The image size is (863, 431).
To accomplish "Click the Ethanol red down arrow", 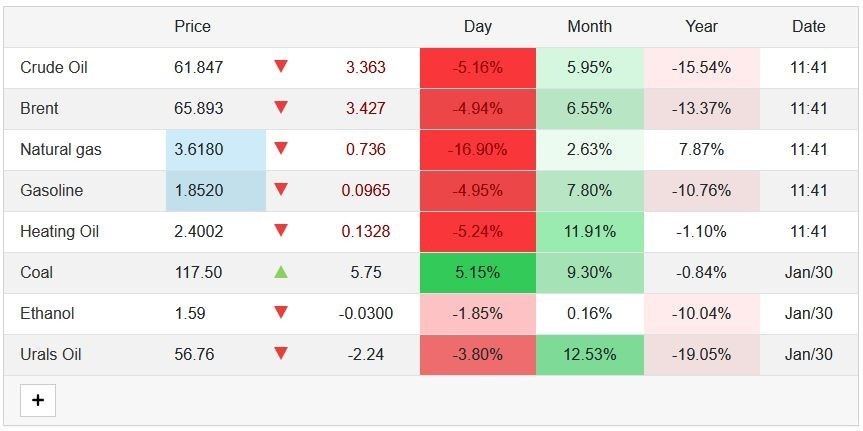I will [281, 313].
